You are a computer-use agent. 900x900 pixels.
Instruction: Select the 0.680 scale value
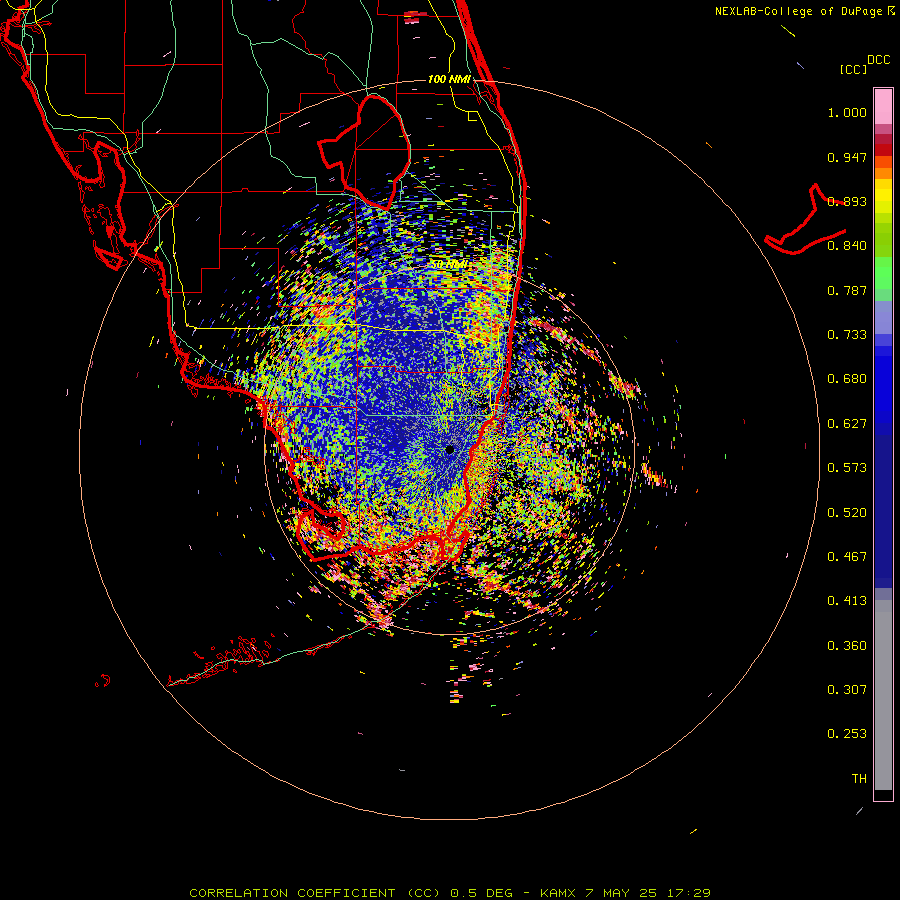pyautogui.click(x=847, y=379)
